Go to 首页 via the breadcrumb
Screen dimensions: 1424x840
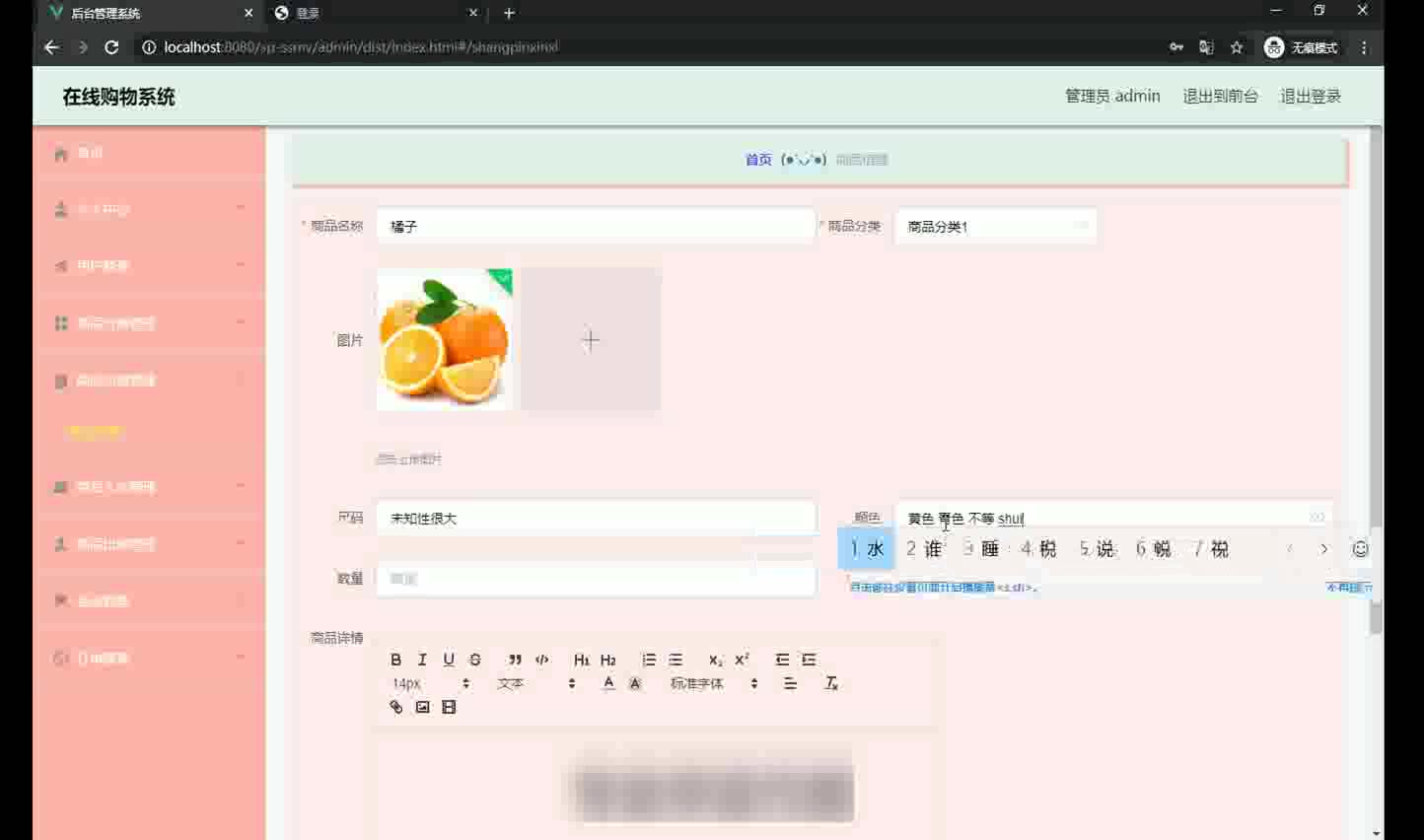click(x=758, y=160)
